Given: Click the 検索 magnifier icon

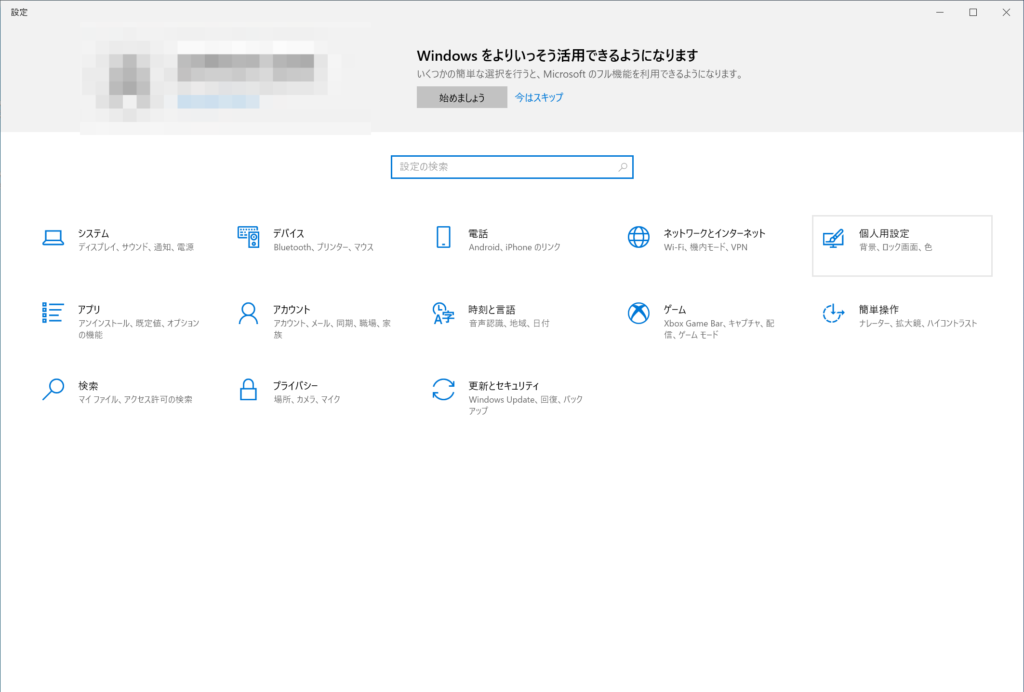Looking at the screenshot, I should (53, 389).
